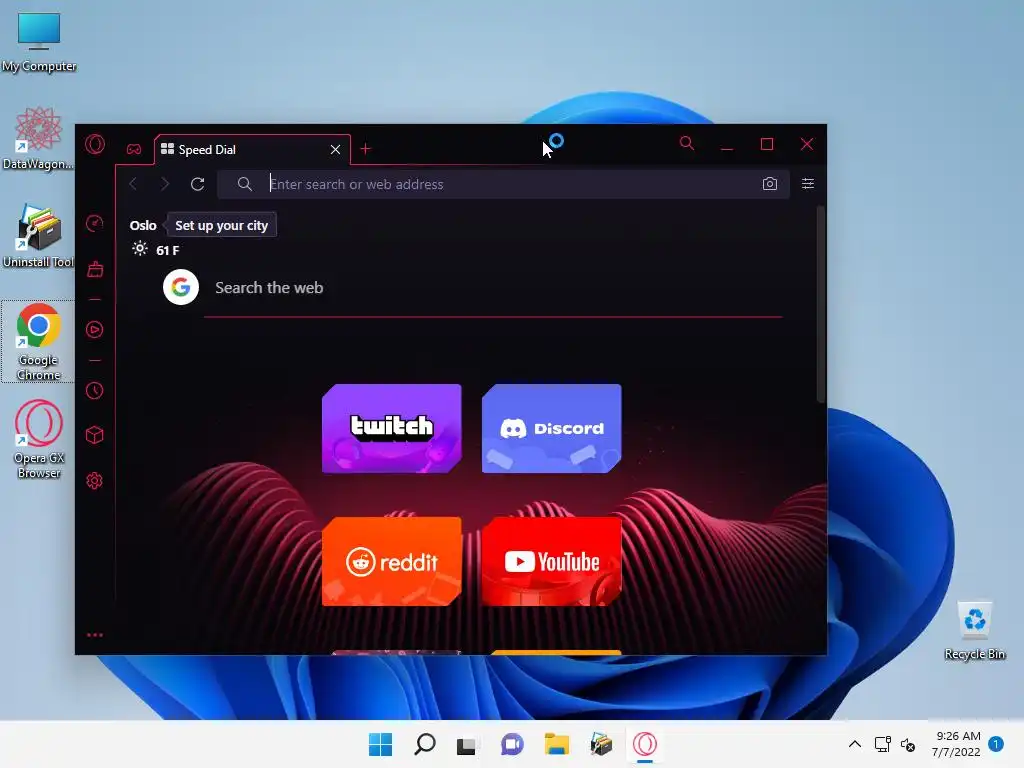The image size is (1024, 768).
Task: Open the tab search magnifier icon
Action: pyautogui.click(x=686, y=143)
